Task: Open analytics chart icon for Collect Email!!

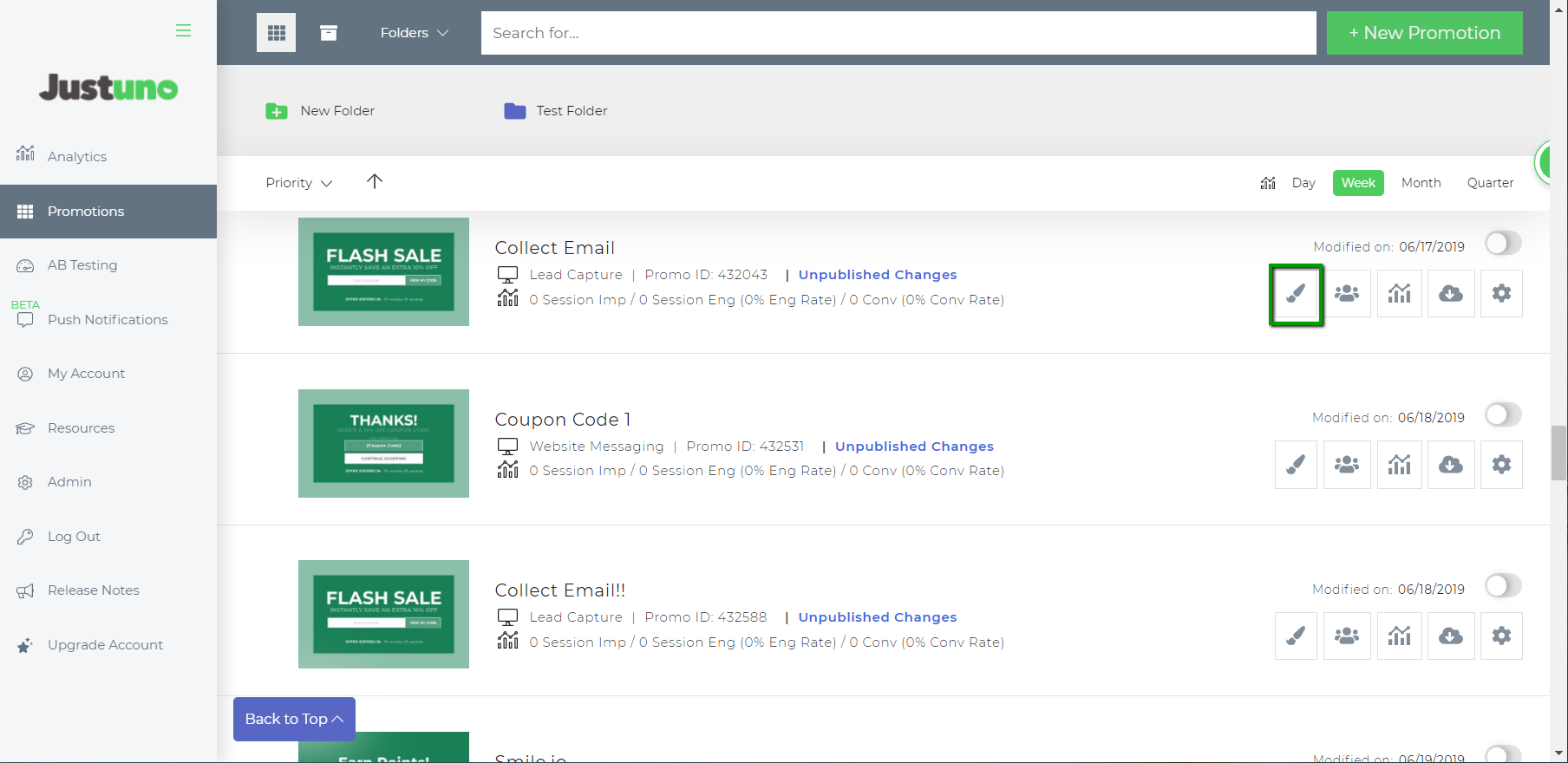Action: [1399, 636]
